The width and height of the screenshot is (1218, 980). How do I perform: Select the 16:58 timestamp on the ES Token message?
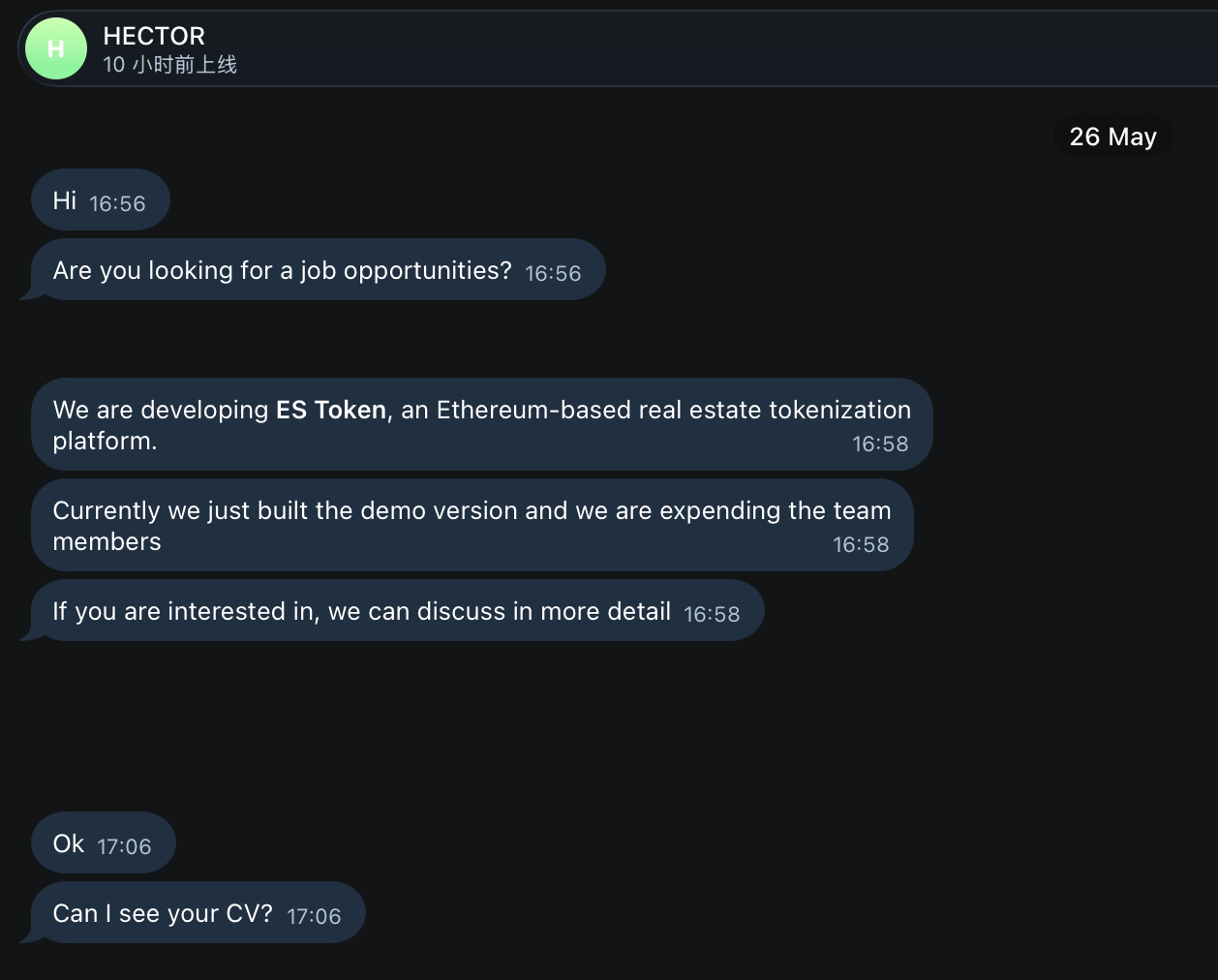point(880,444)
